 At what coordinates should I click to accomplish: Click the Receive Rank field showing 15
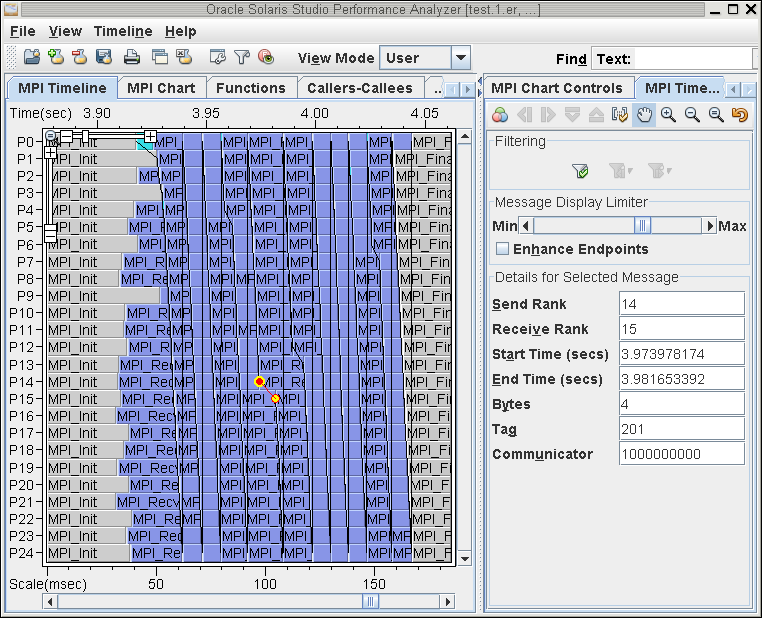click(x=682, y=329)
